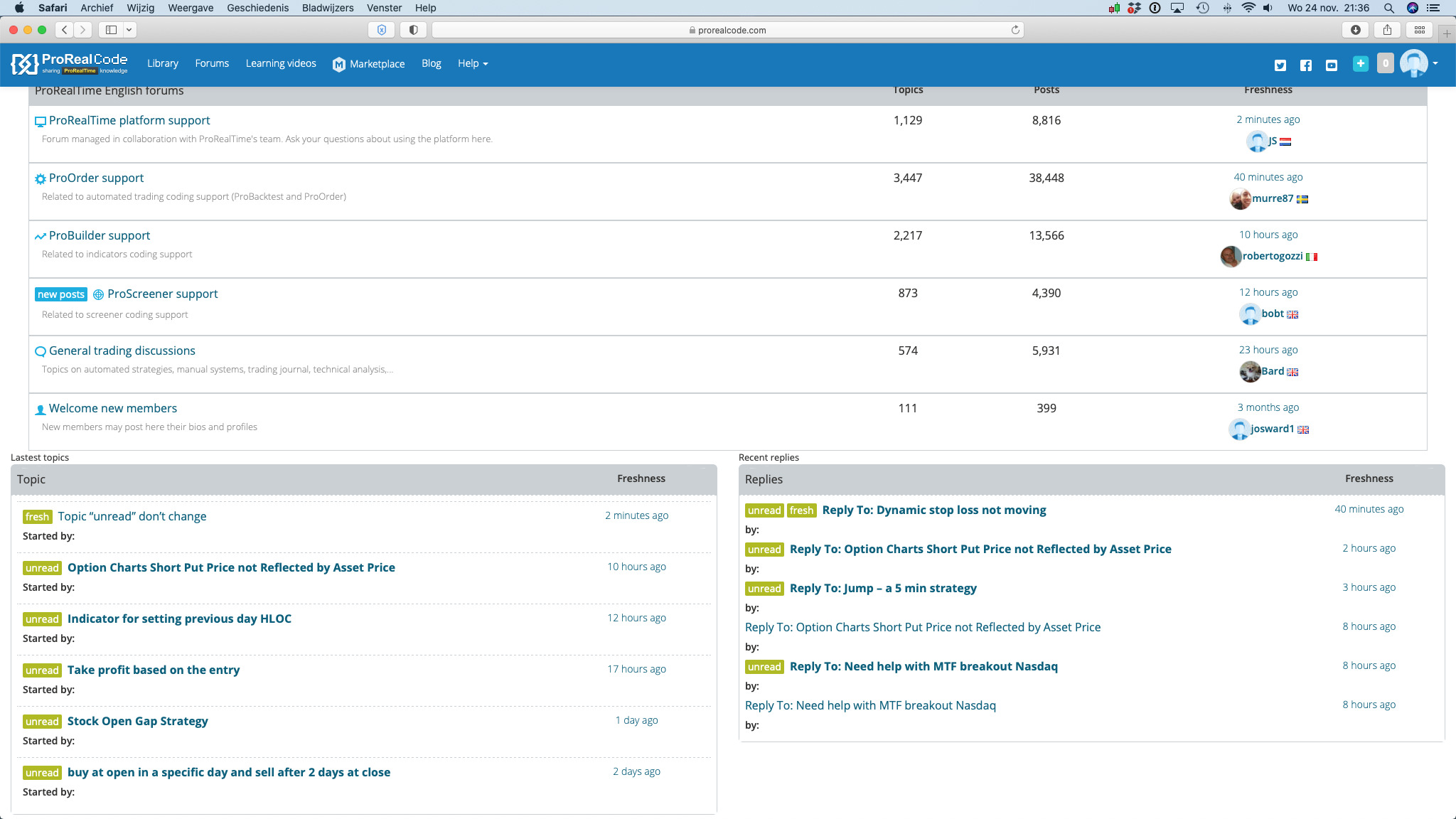Click the reload page button

click(x=1015, y=30)
